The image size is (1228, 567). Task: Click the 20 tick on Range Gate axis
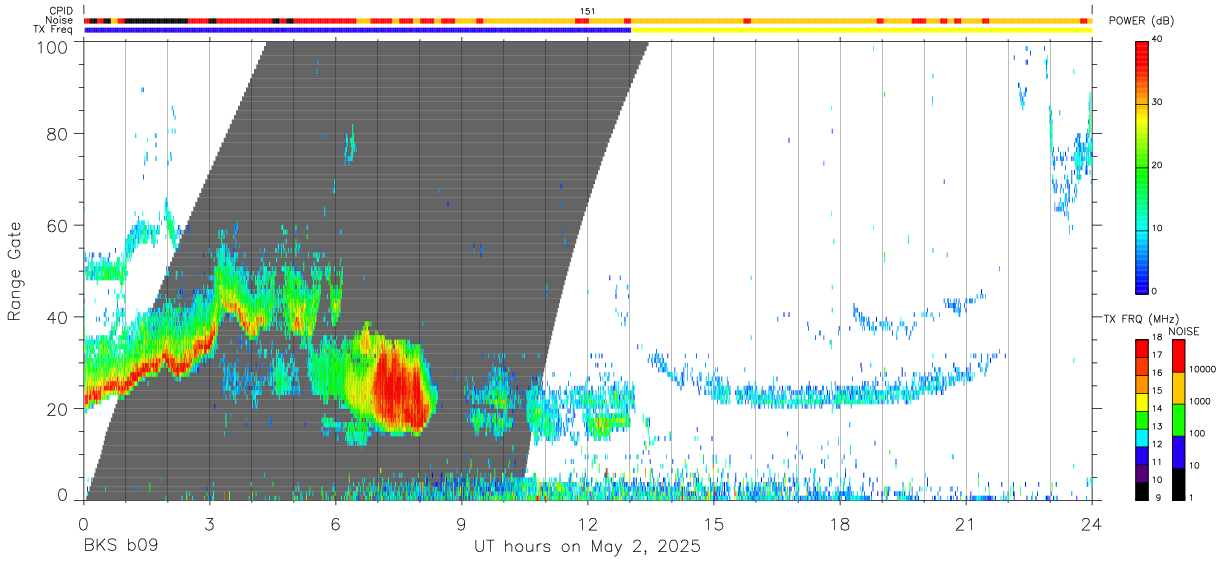click(59, 409)
